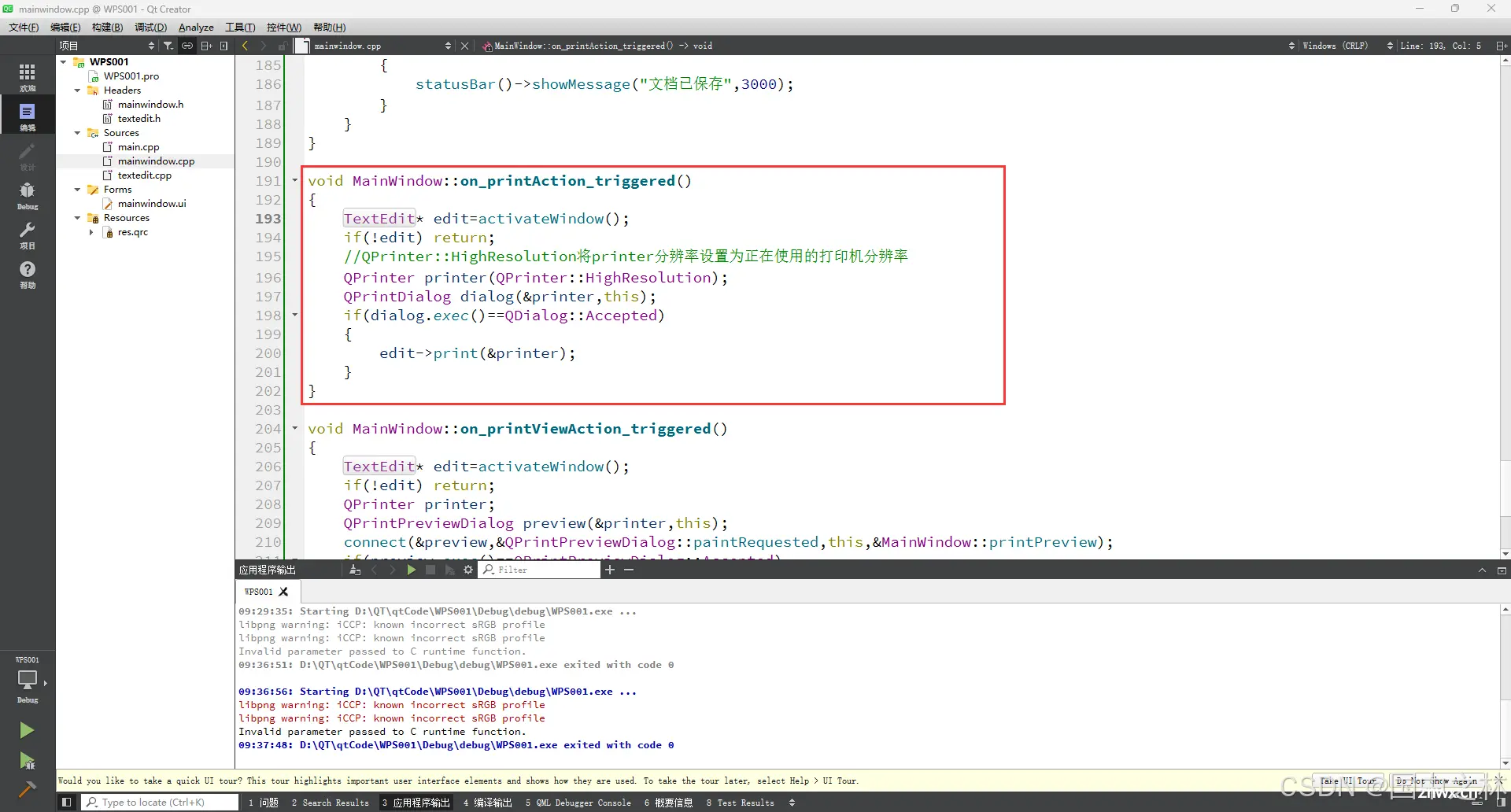The width and height of the screenshot is (1511, 812).
Task: Change Windows (CRLF) line ending setting
Action: point(1336,46)
